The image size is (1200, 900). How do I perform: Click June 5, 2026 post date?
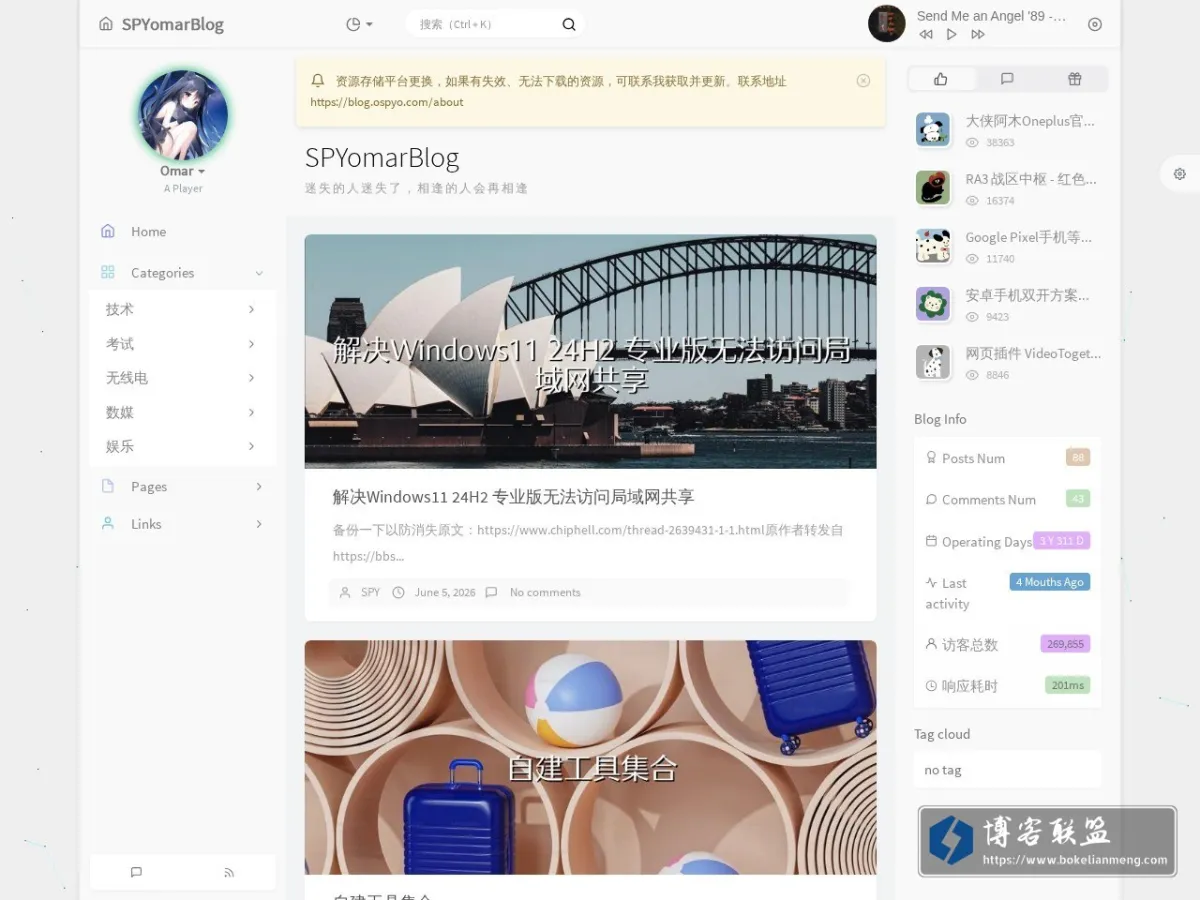445,592
